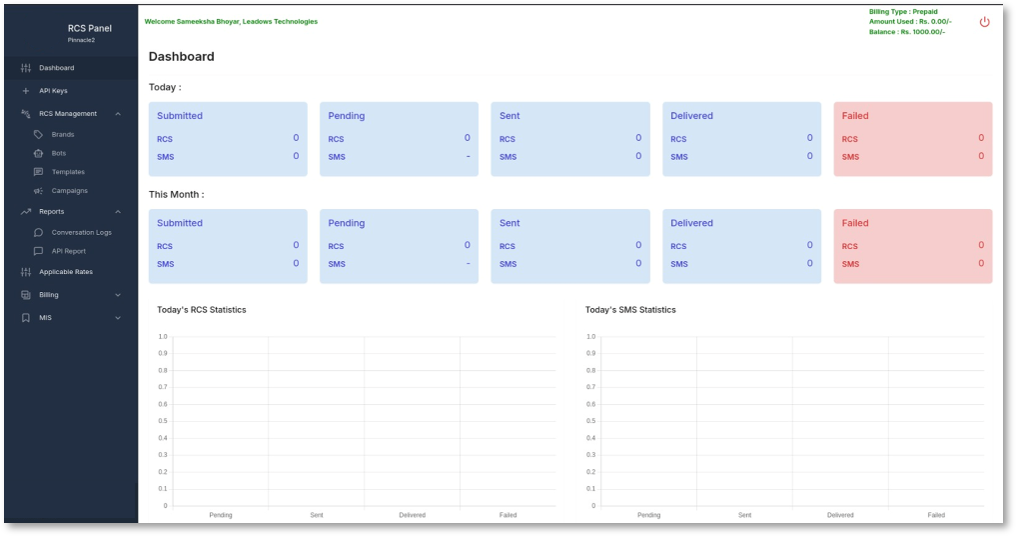Click 'Today's SMS Statistics' chart title
The width and height of the screenshot is (1016, 536).
pos(630,310)
